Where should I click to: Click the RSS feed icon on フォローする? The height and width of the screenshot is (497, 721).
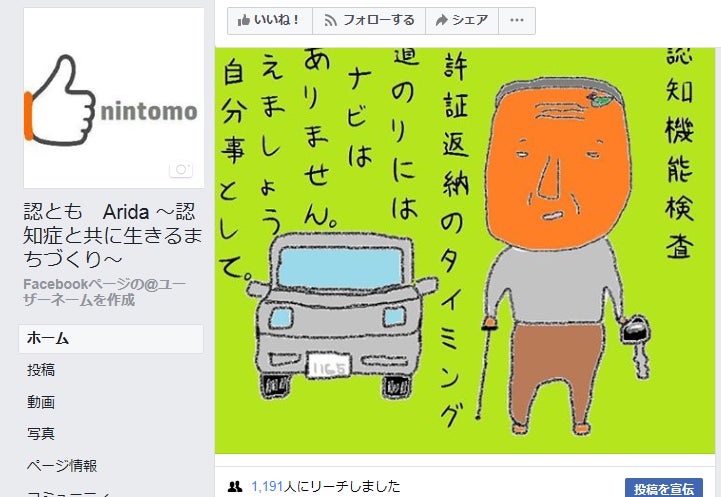[x=330, y=21]
